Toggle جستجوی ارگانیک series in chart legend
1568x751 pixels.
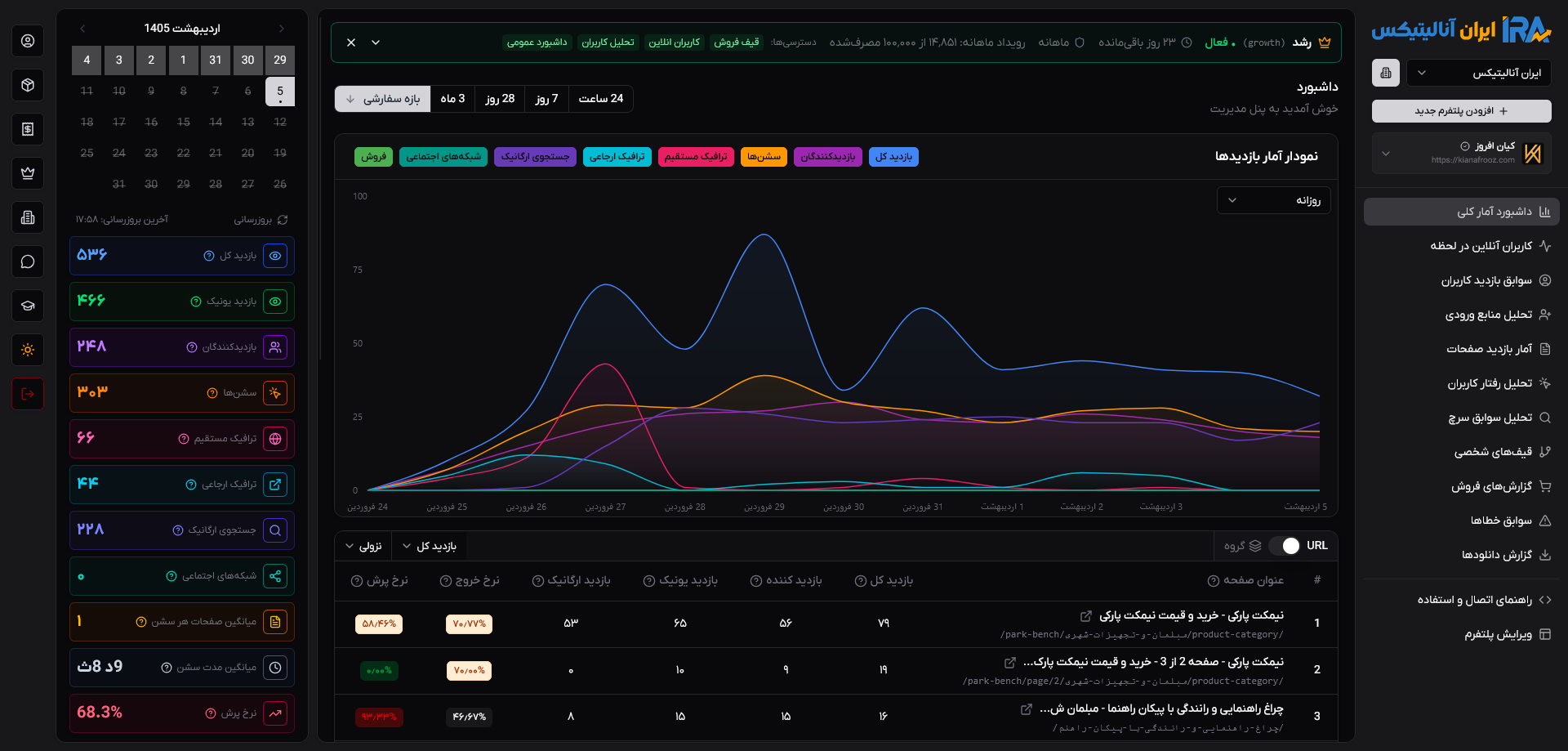535,157
